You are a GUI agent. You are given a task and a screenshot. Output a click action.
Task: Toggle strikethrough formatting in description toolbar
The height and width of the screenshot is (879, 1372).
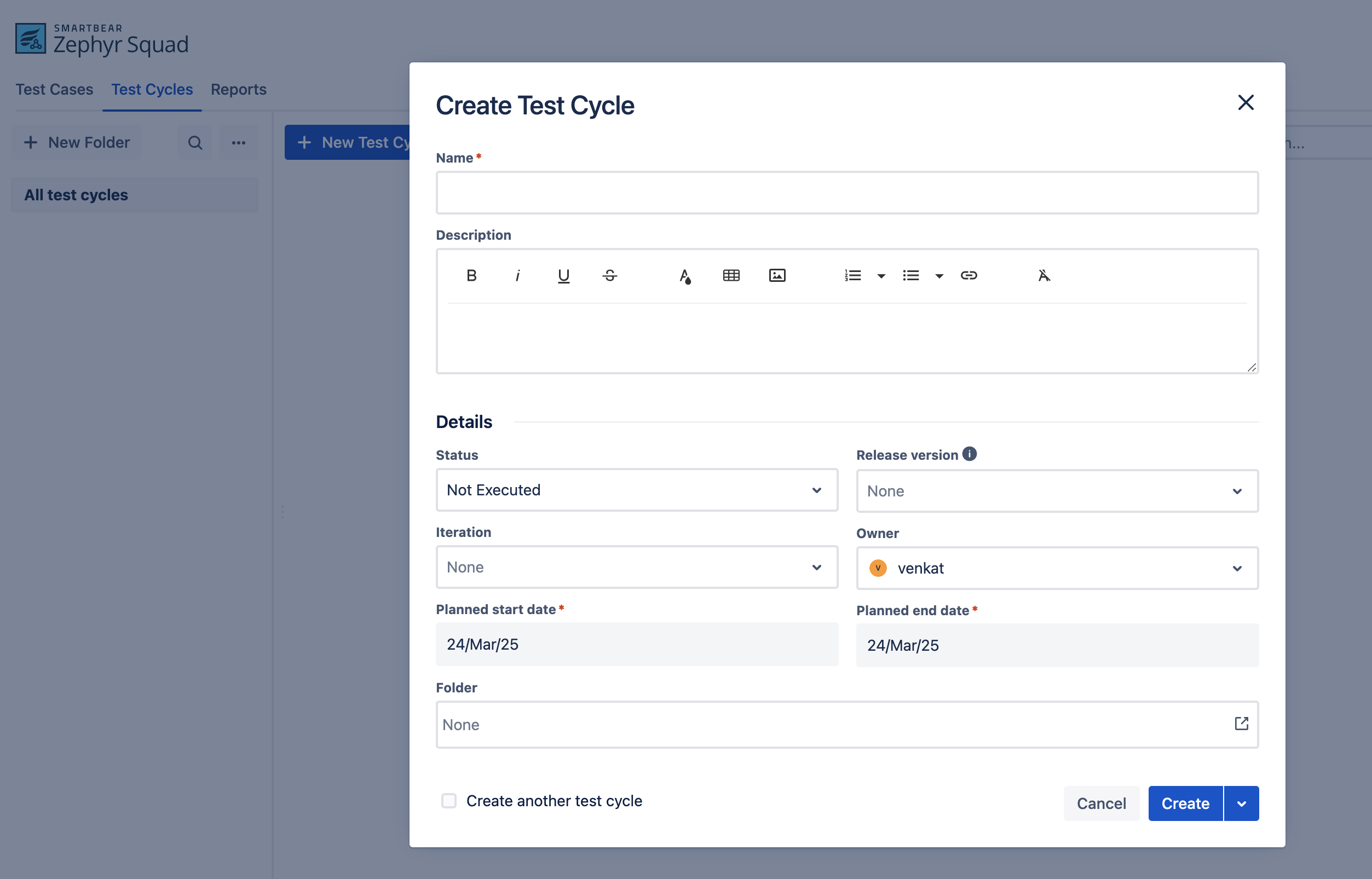609,276
